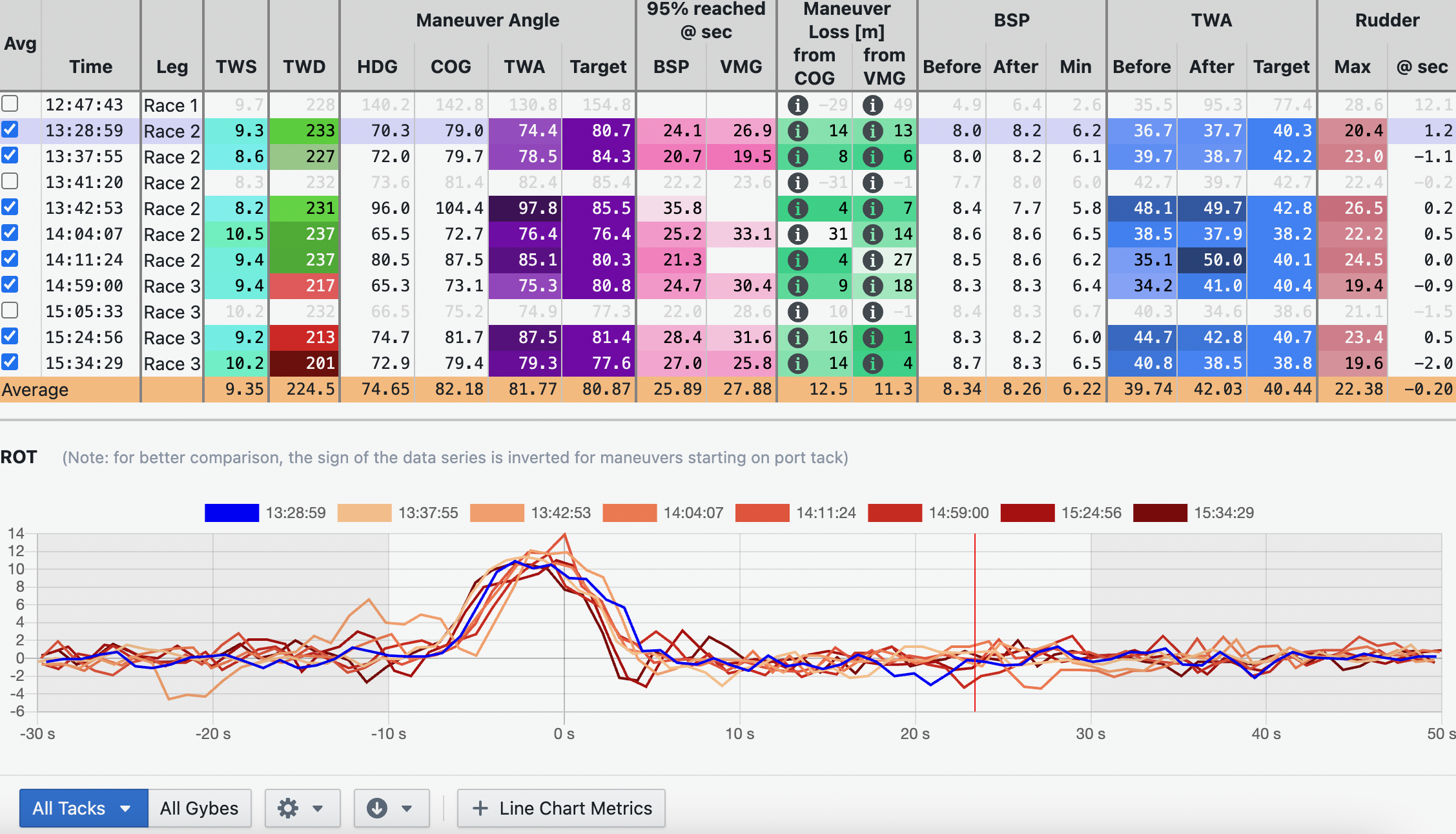Image resolution: width=1456 pixels, height=834 pixels.
Task: Open info icon for 13:37:55 VMG loss
Action: pos(873,157)
